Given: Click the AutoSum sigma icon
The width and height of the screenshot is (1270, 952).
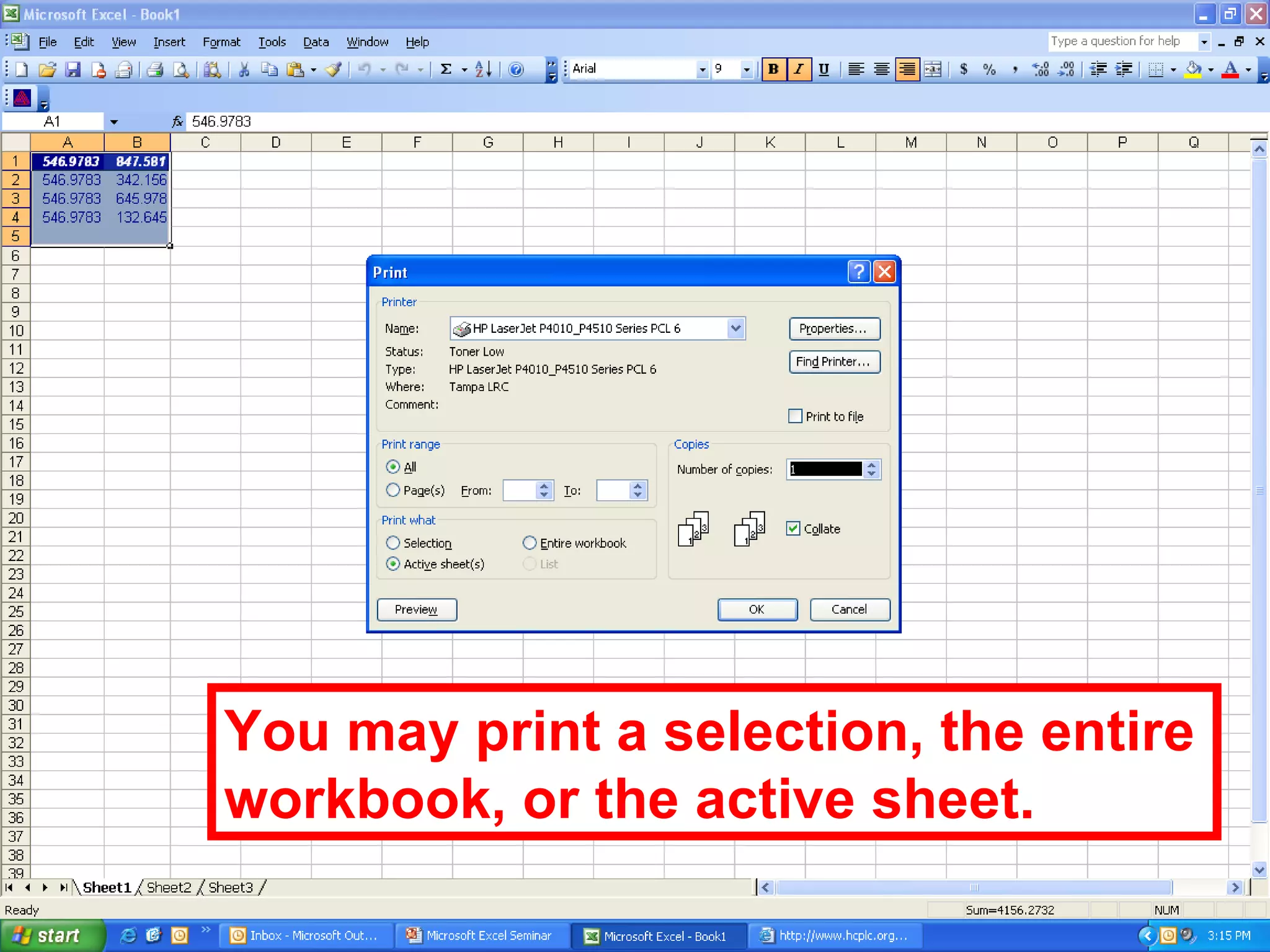Looking at the screenshot, I should (x=446, y=69).
